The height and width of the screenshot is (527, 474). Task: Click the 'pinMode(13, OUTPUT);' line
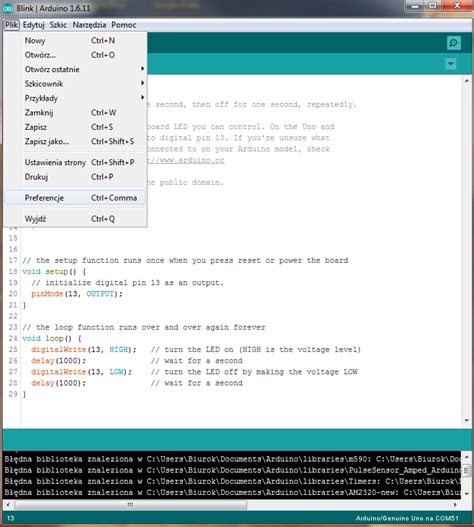tap(77, 294)
